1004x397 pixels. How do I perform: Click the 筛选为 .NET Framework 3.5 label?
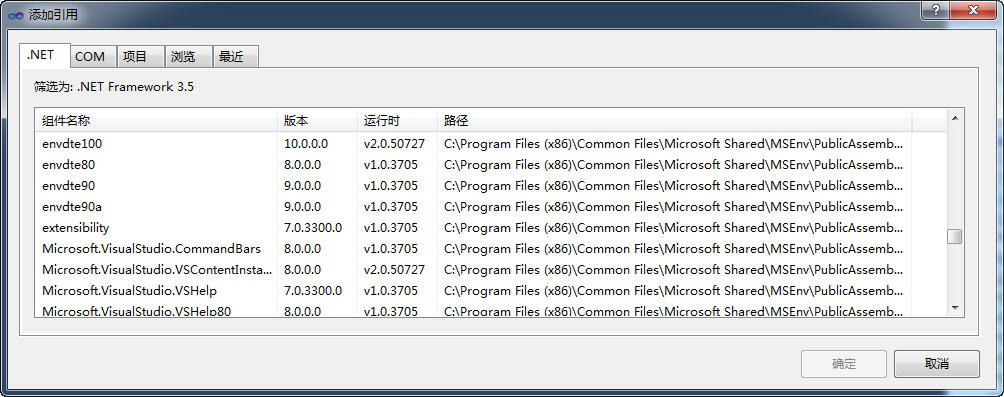click(114, 87)
